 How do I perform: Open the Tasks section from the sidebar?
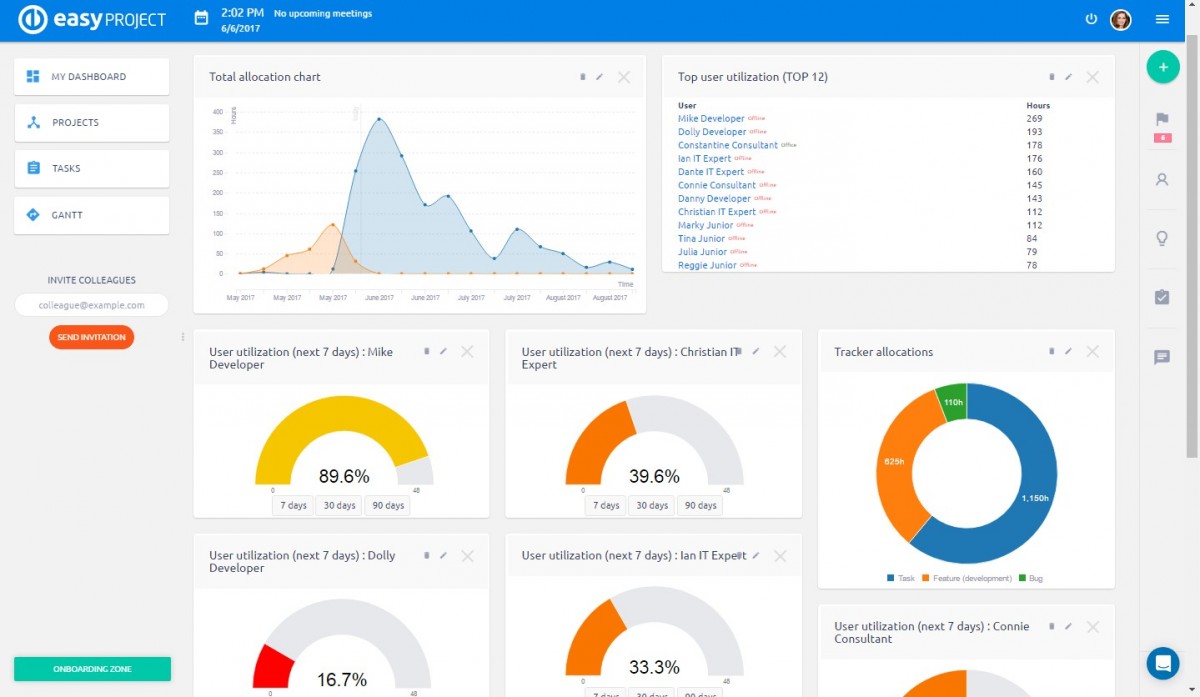tap(91, 168)
